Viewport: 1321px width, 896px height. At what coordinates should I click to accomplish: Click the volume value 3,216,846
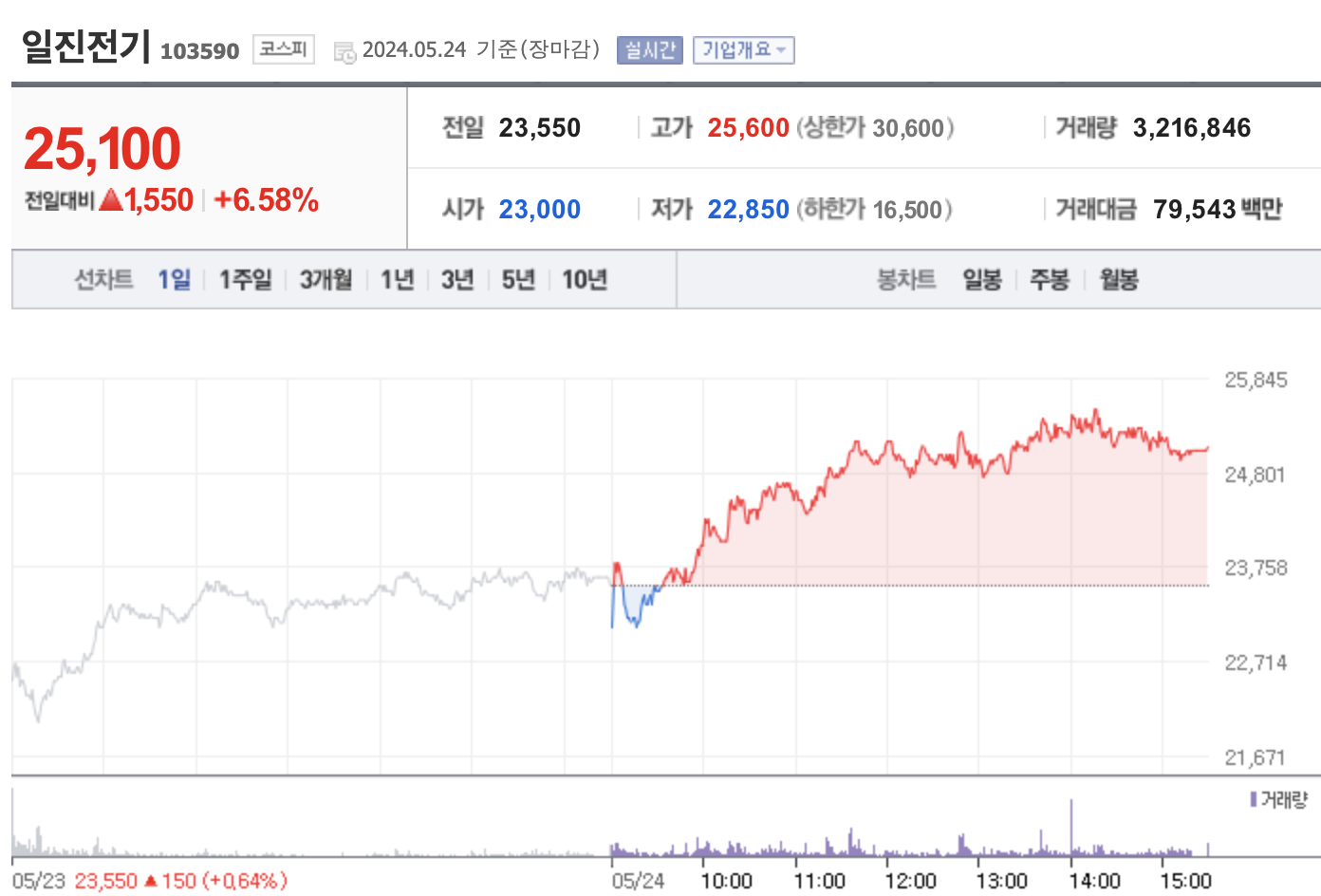[x=1192, y=127]
